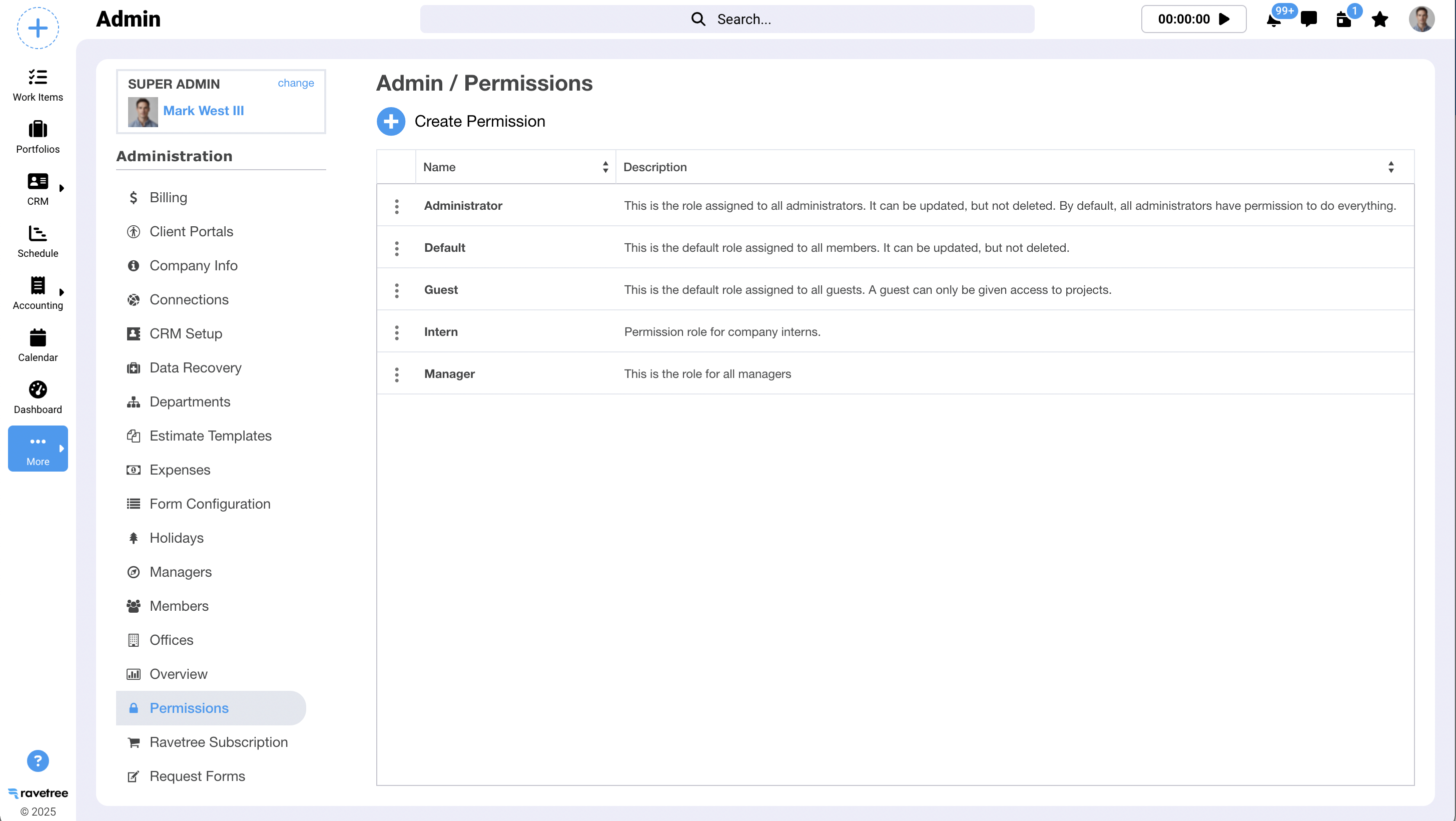Screen dimensions: 1456x821
Task: Open Intern row three-dot menu
Action: click(397, 332)
